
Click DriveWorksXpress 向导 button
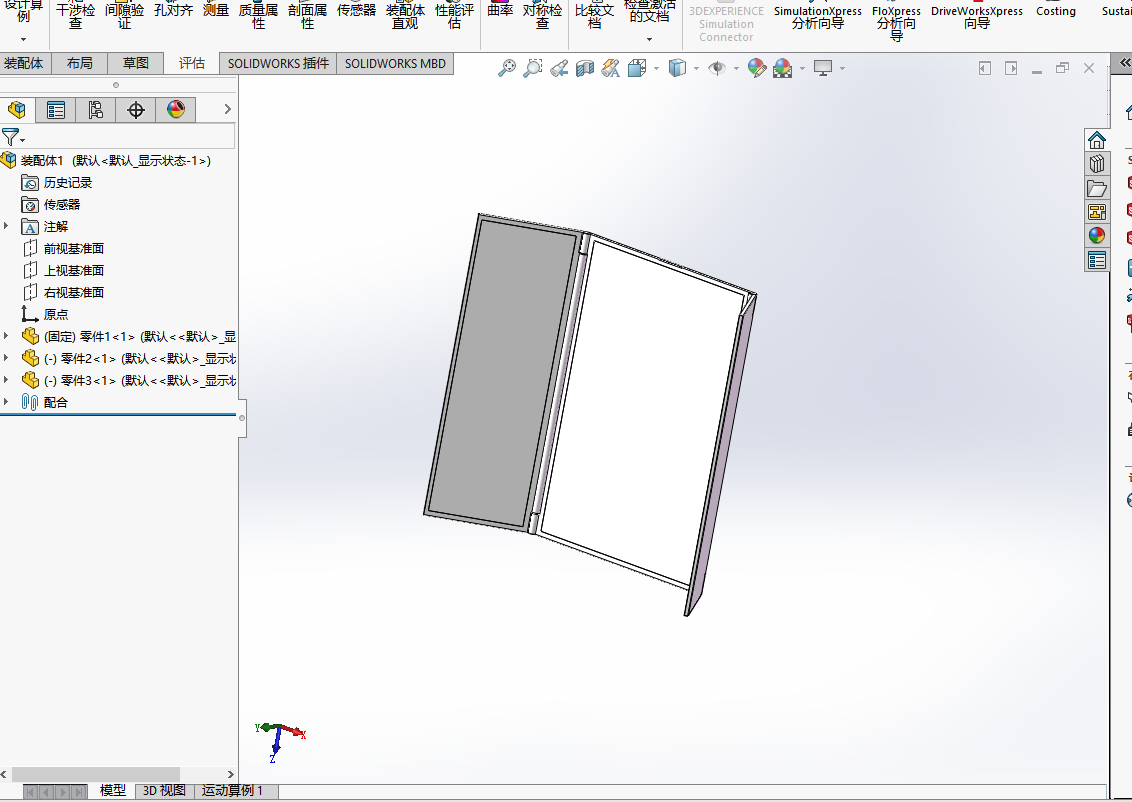click(x=977, y=17)
